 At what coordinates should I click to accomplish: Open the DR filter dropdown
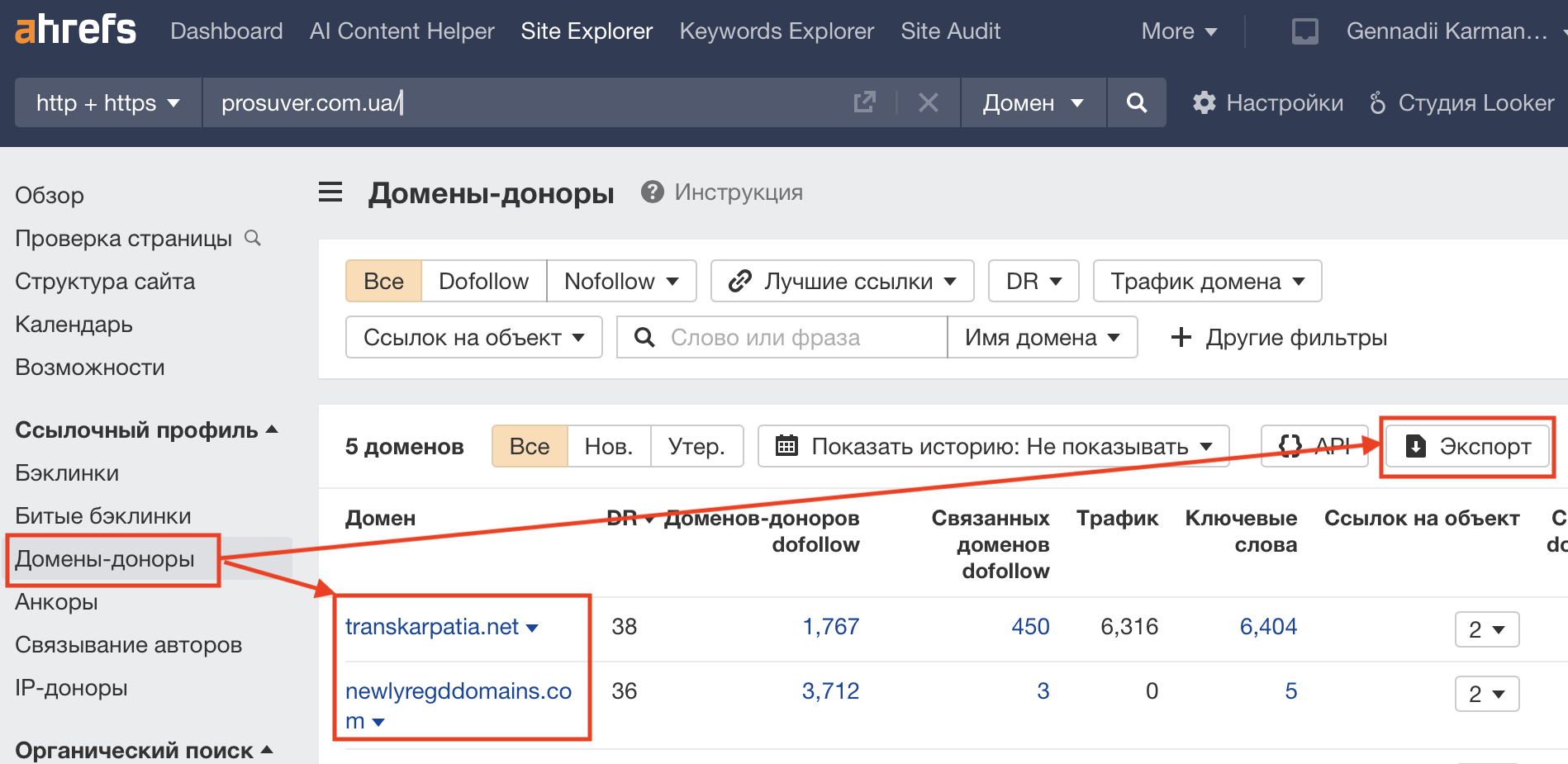pyautogui.click(x=1033, y=281)
